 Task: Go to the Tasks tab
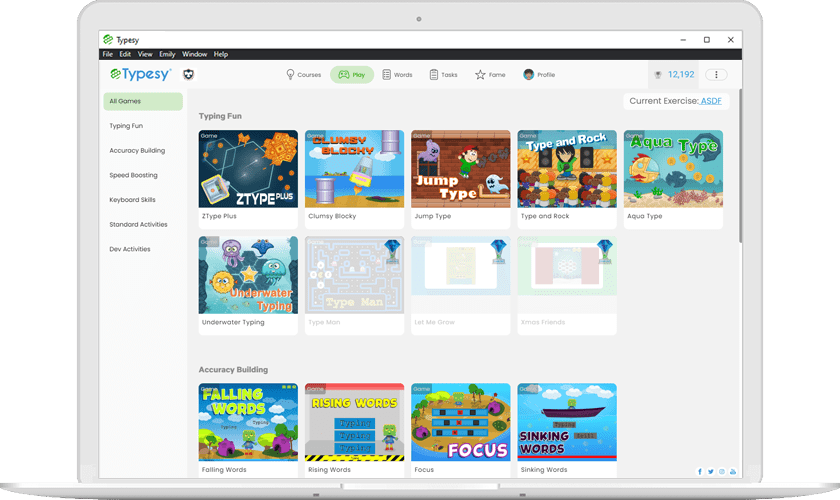[x=443, y=74]
